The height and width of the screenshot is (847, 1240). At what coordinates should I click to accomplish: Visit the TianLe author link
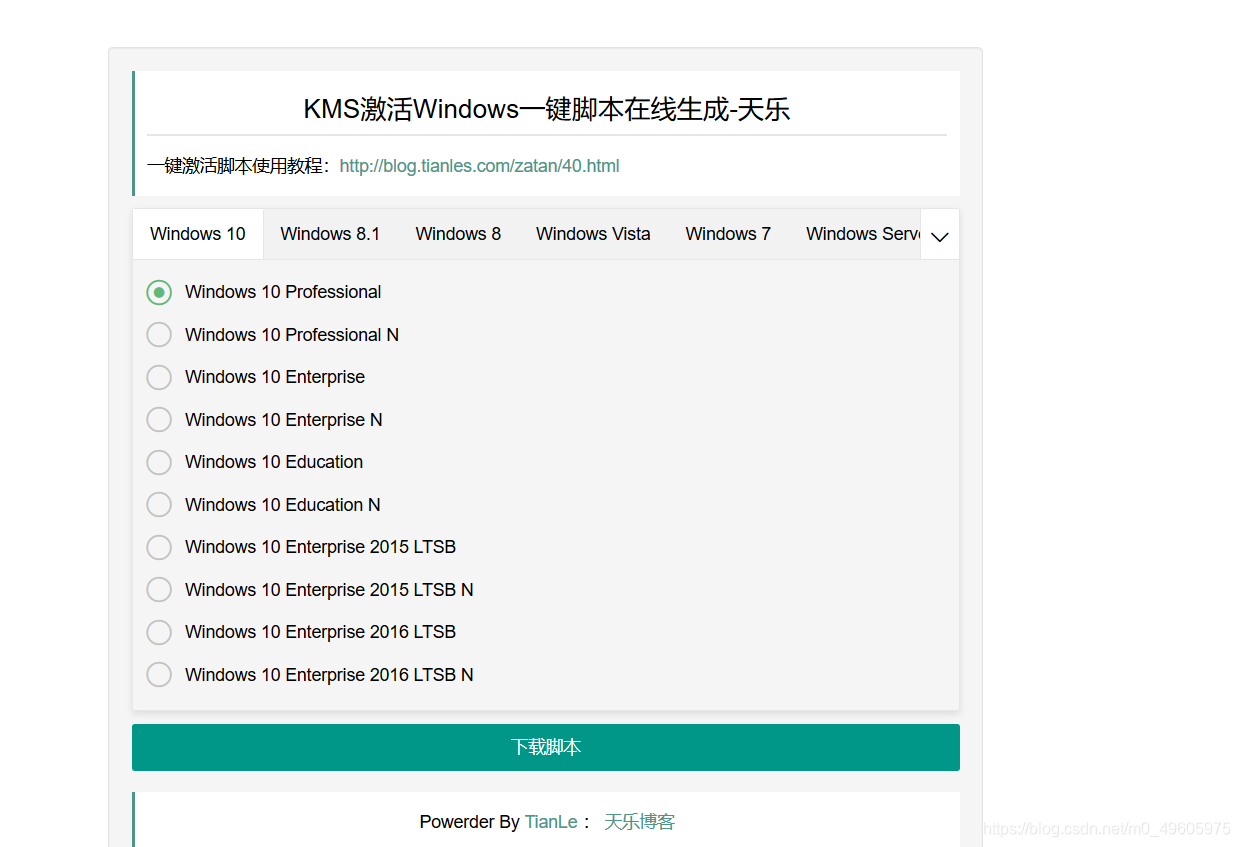point(551,822)
